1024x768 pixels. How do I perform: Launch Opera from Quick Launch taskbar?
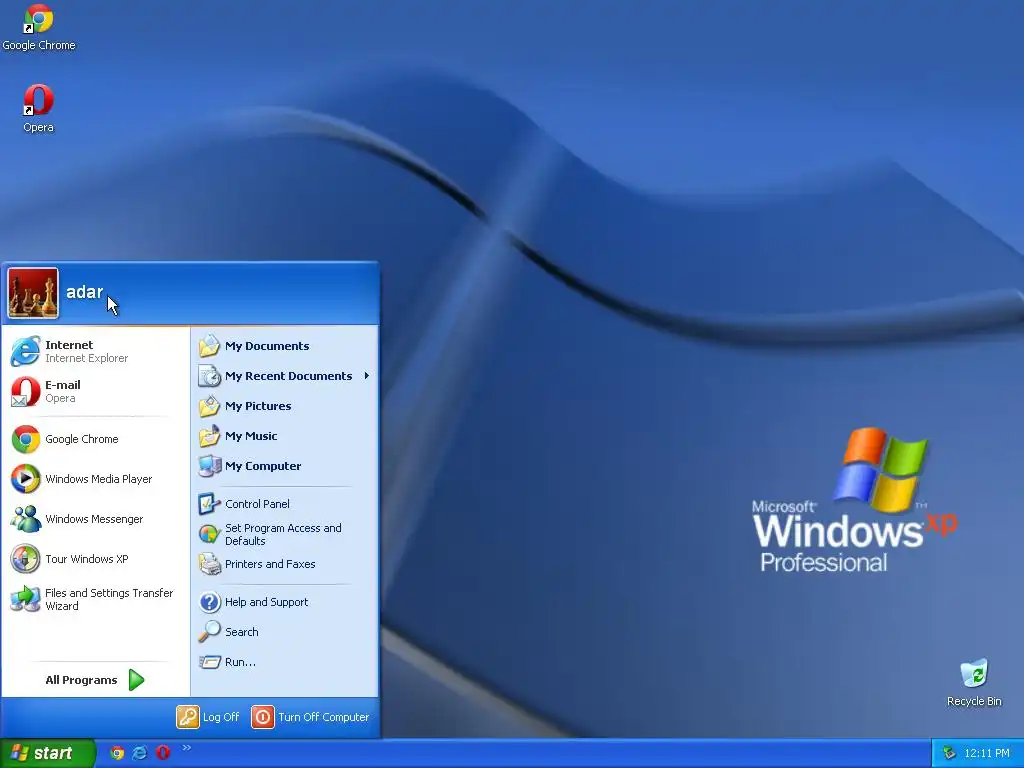pos(163,753)
